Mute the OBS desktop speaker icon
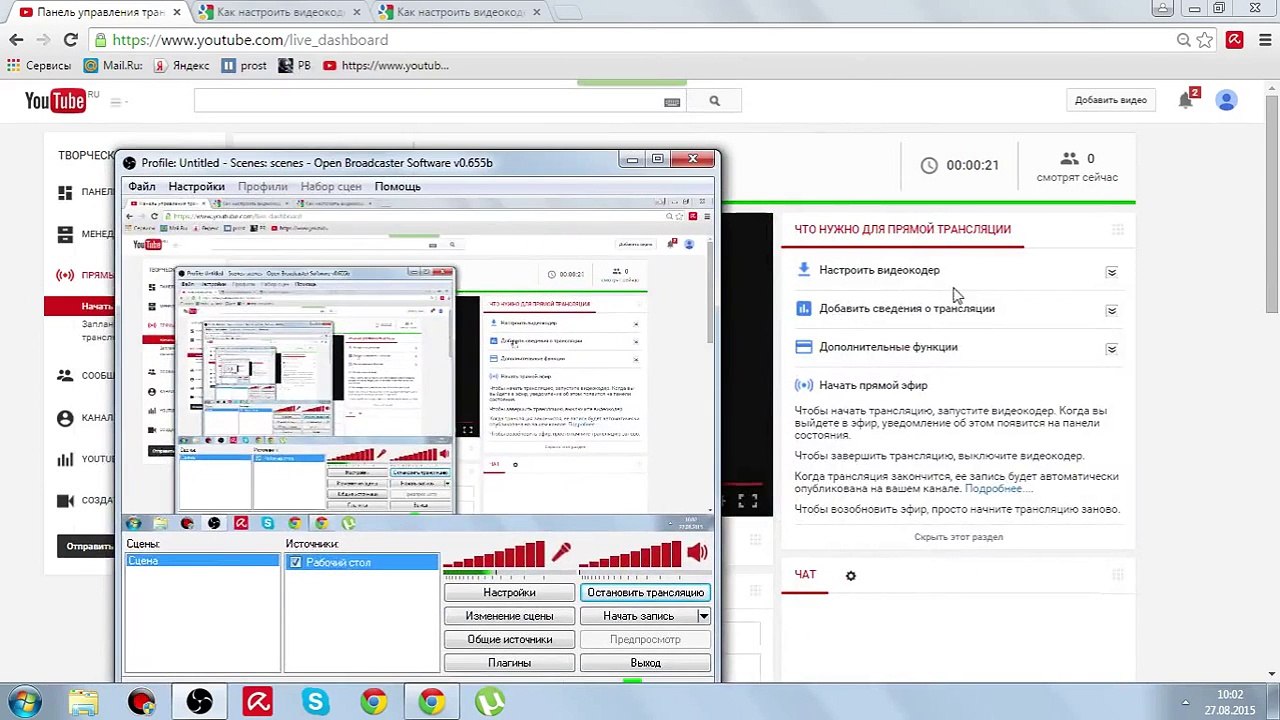This screenshot has height=720, width=1280. (x=697, y=552)
